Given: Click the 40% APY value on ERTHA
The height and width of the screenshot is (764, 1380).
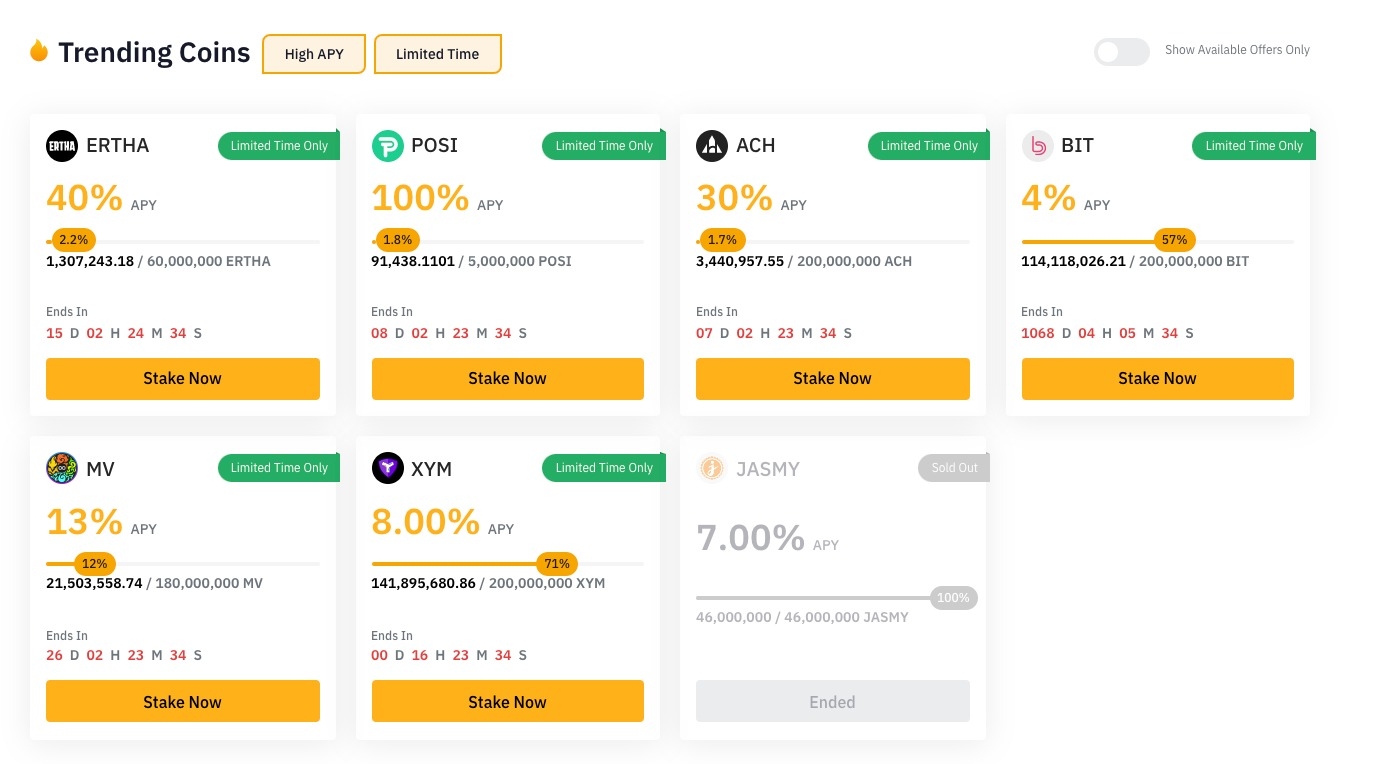Looking at the screenshot, I should (84, 197).
